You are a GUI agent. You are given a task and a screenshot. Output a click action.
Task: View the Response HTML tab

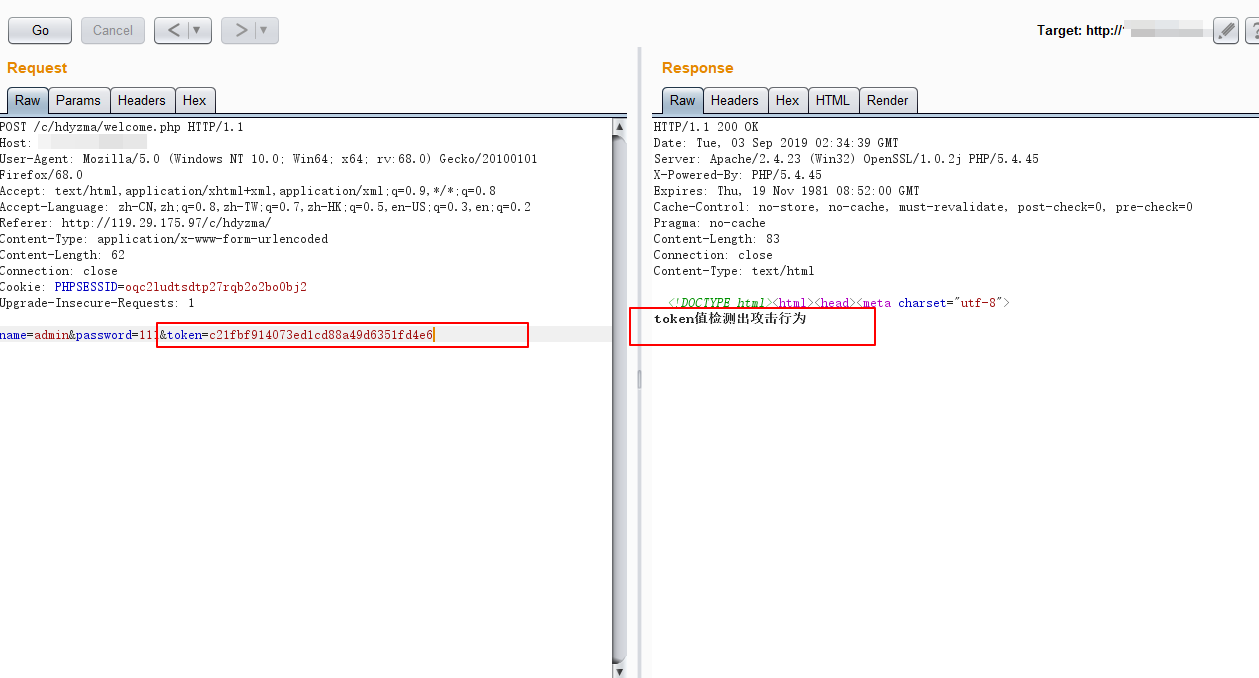click(x=832, y=100)
